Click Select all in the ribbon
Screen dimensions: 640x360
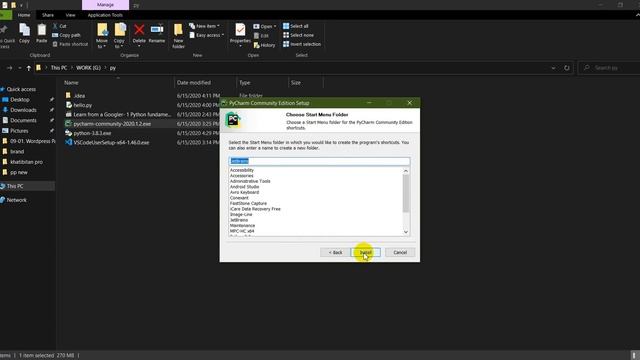296,26
